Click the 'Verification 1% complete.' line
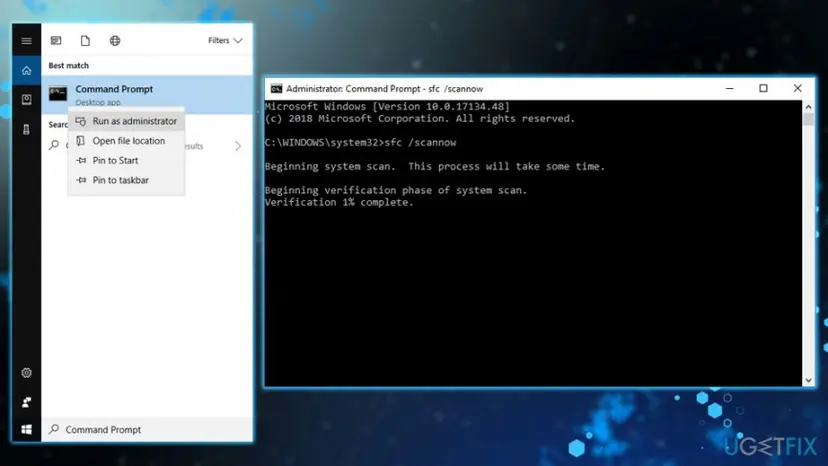This screenshot has width=828, height=466. [x=339, y=202]
